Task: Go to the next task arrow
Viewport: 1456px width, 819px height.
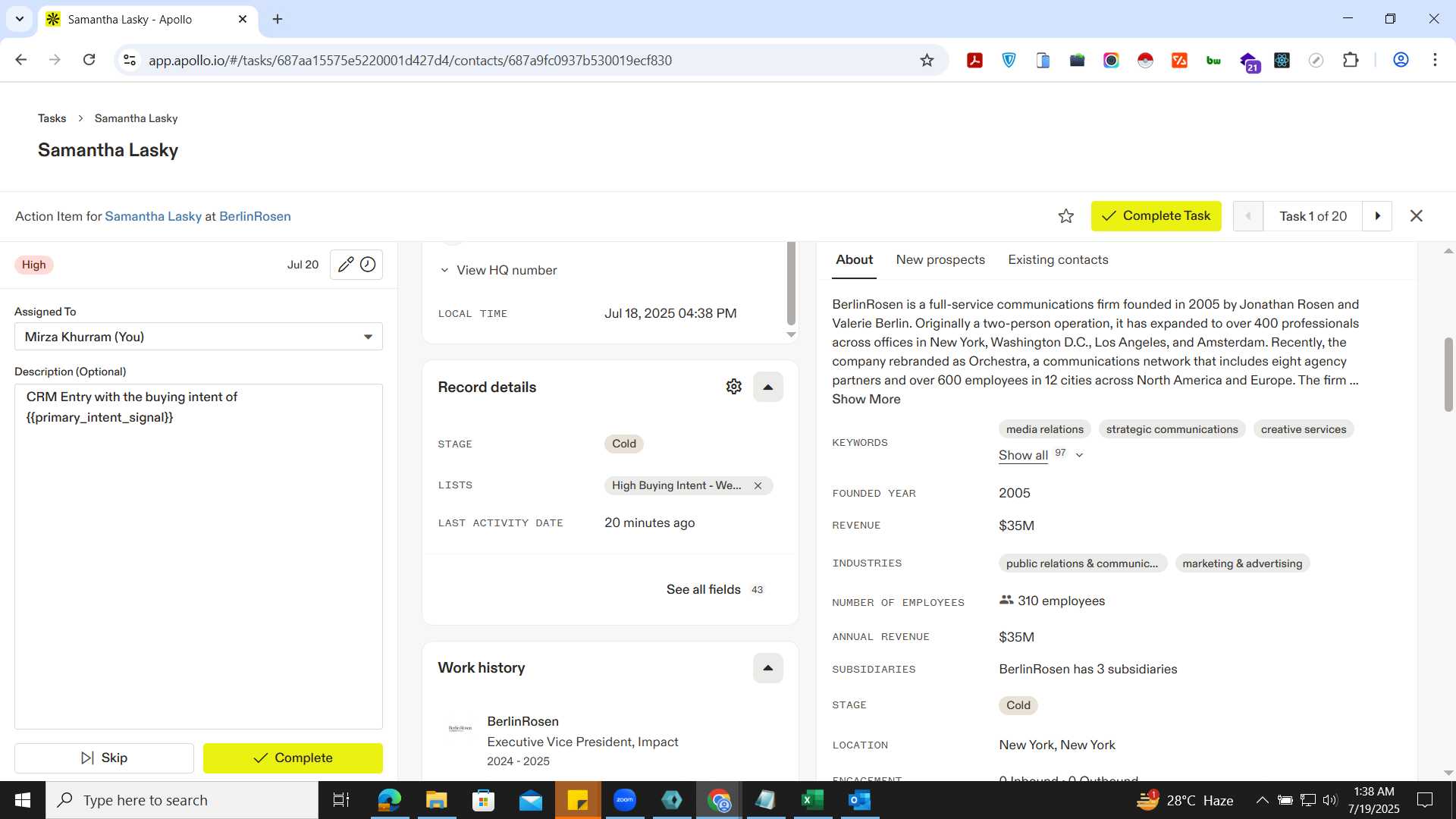Action: coord(1377,216)
